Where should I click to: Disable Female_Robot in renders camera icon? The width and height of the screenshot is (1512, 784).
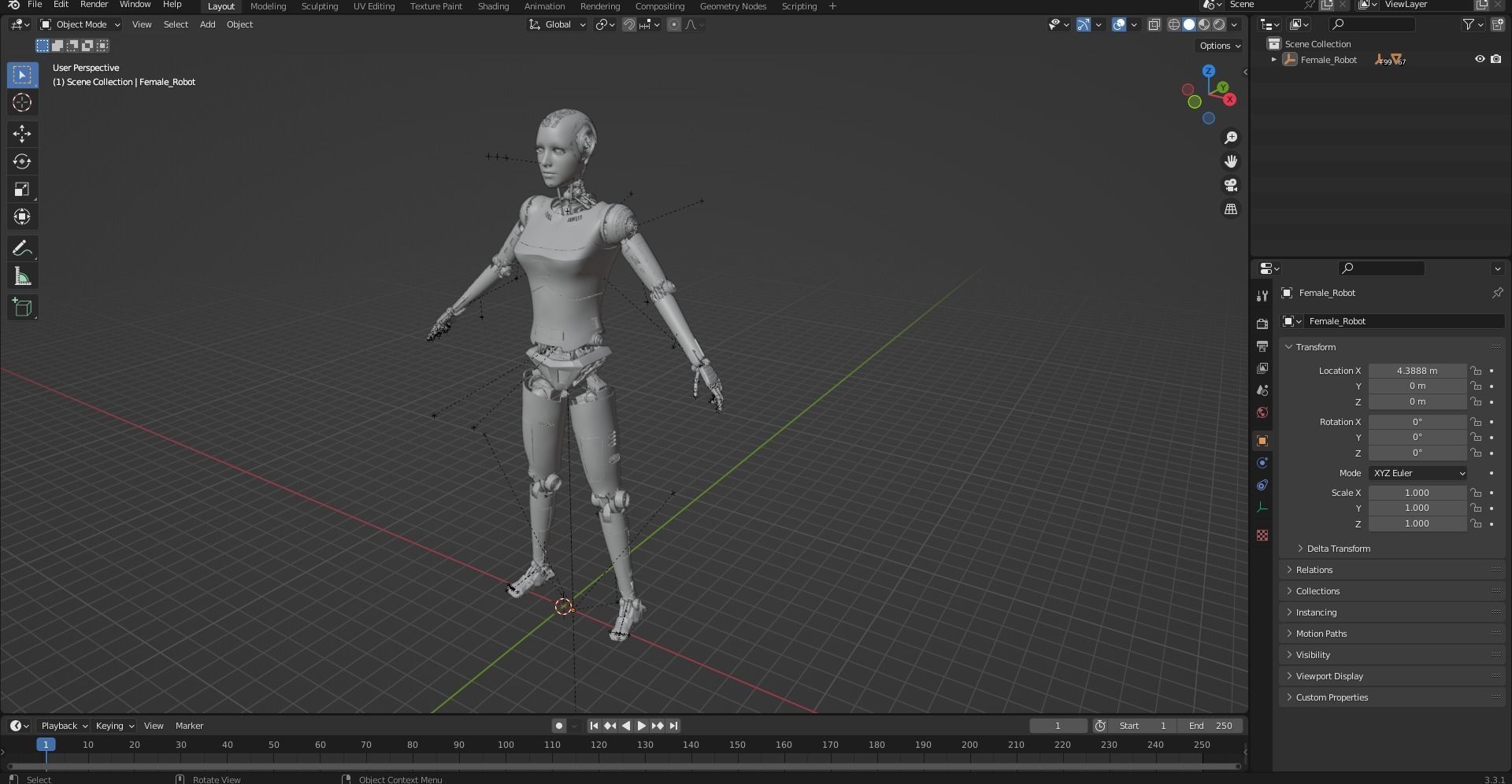point(1495,59)
